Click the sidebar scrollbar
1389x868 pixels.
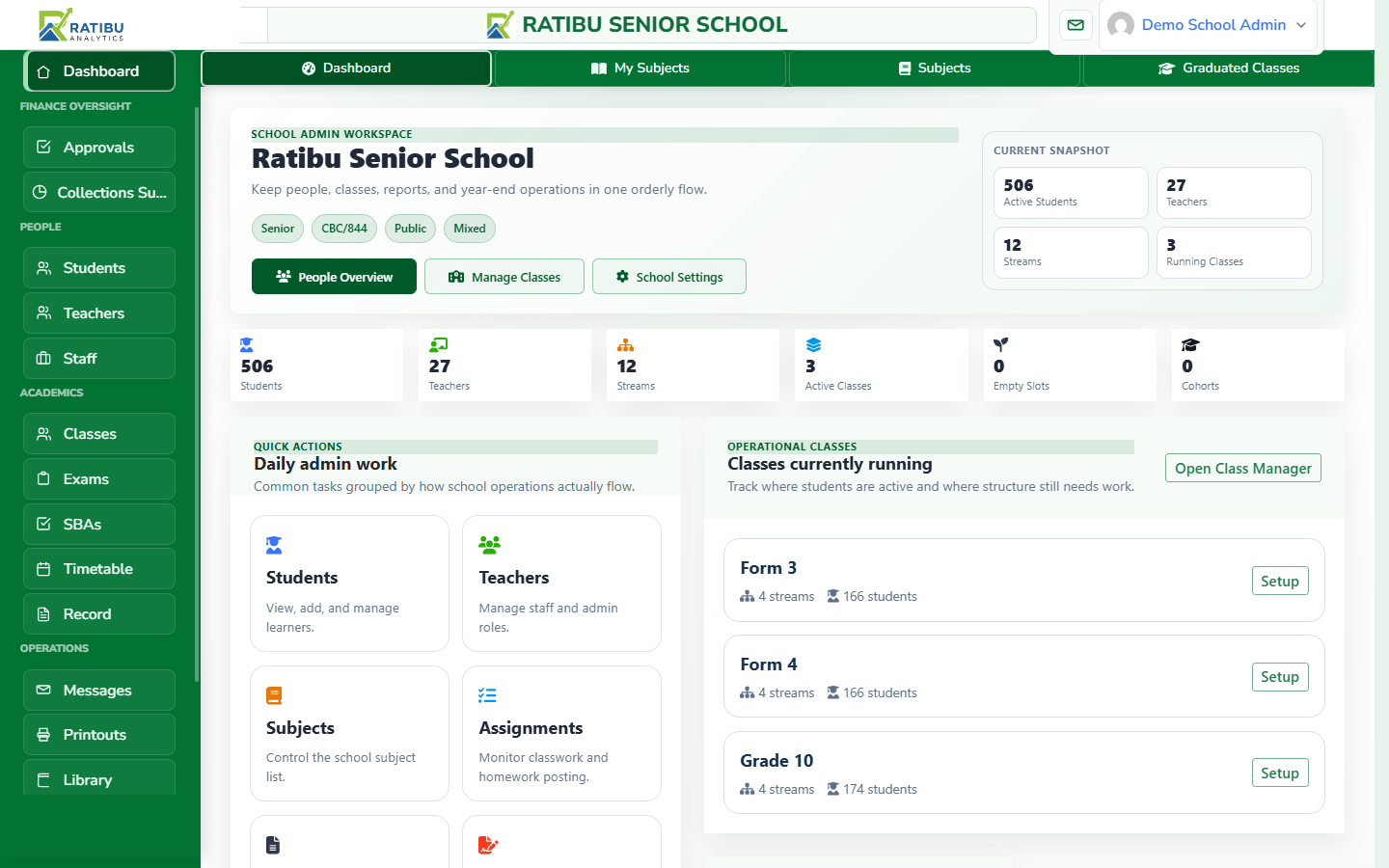[x=197, y=393]
